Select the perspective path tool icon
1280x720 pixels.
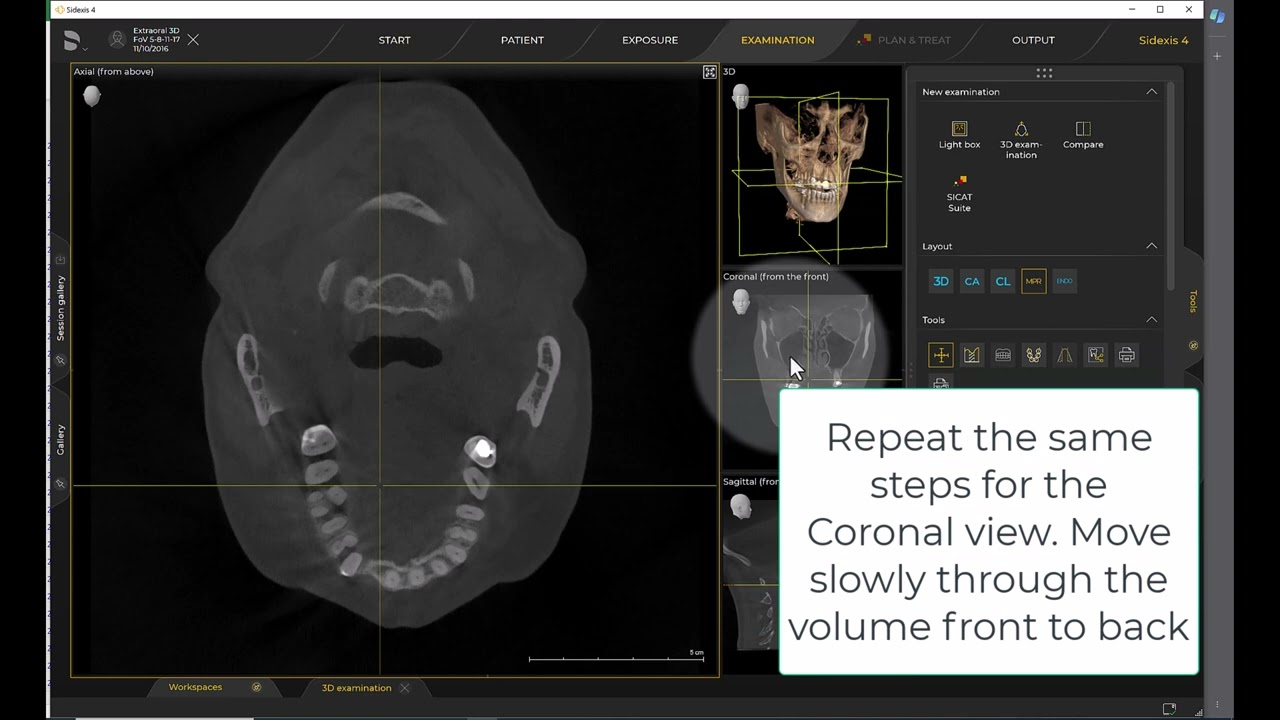coord(1065,355)
